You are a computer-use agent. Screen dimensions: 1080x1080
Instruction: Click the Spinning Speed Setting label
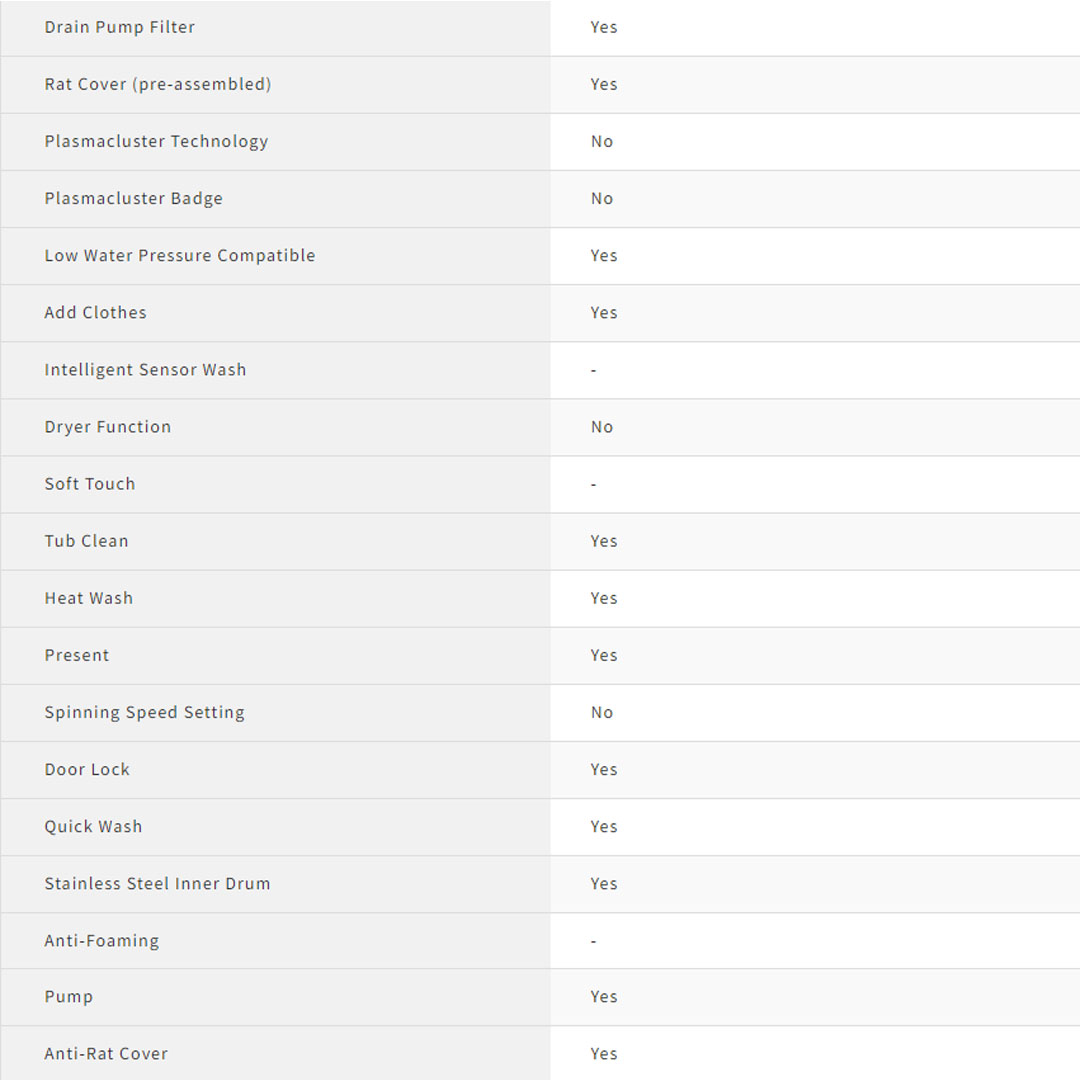[x=144, y=712]
